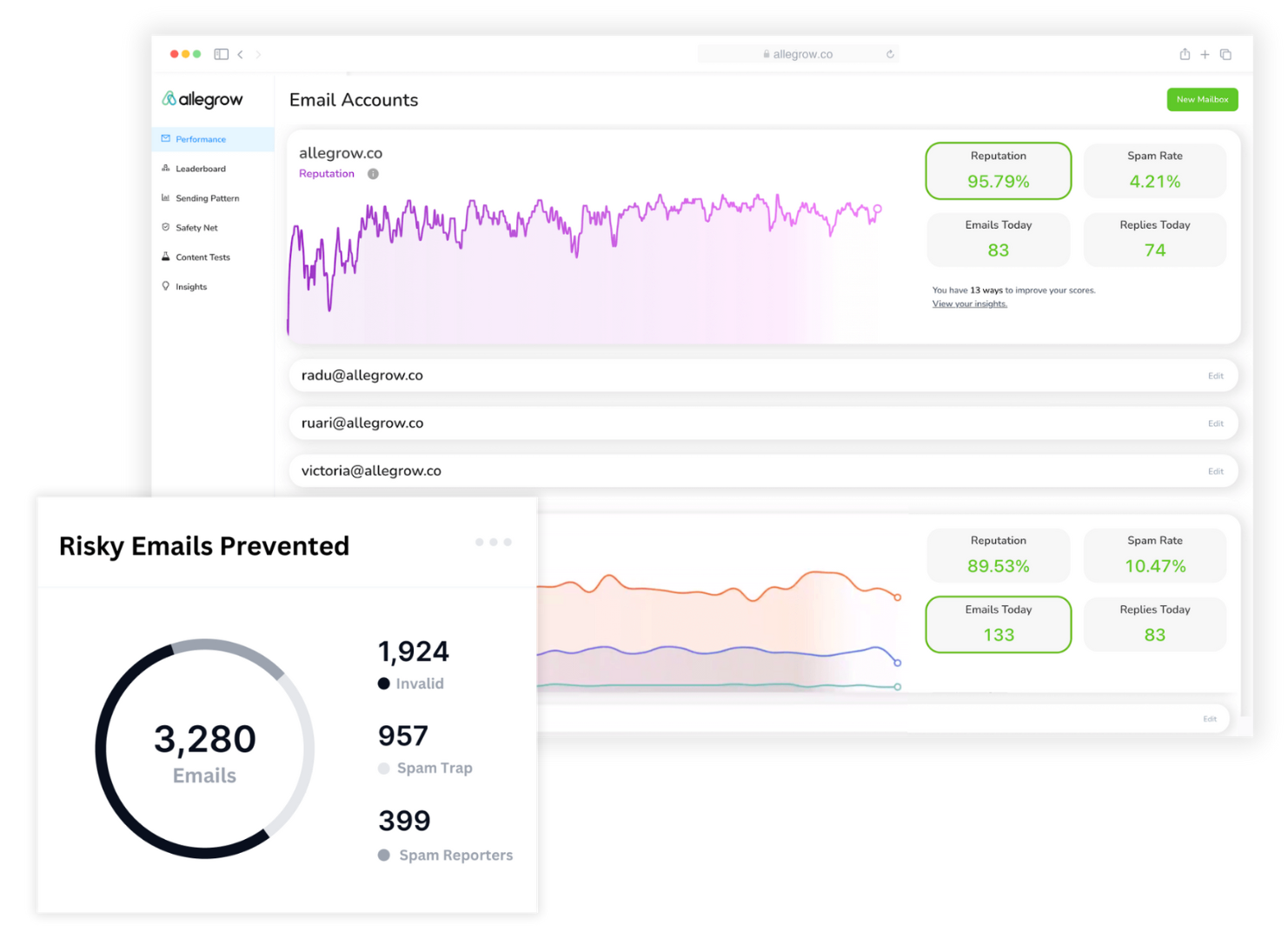Click the browser share icon
The image size is (1288, 932).
[1185, 54]
